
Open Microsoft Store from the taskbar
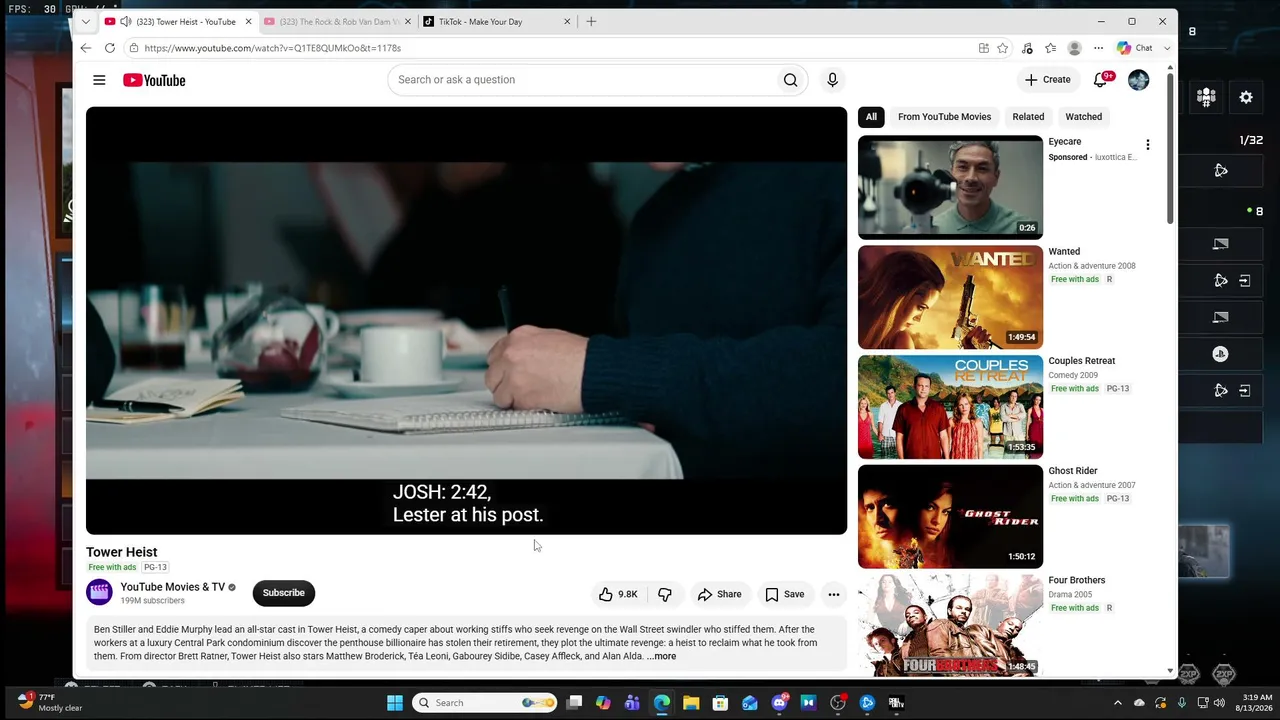[x=720, y=703]
